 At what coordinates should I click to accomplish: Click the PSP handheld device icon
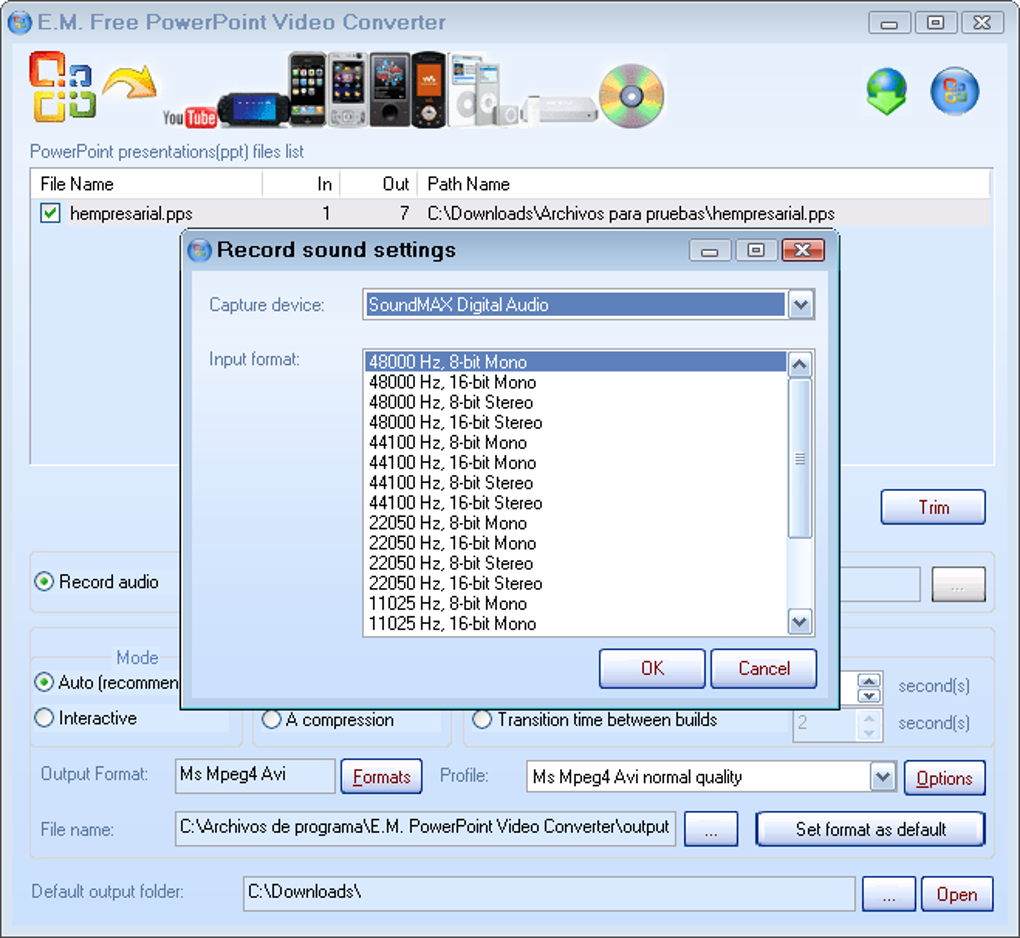[254, 109]
